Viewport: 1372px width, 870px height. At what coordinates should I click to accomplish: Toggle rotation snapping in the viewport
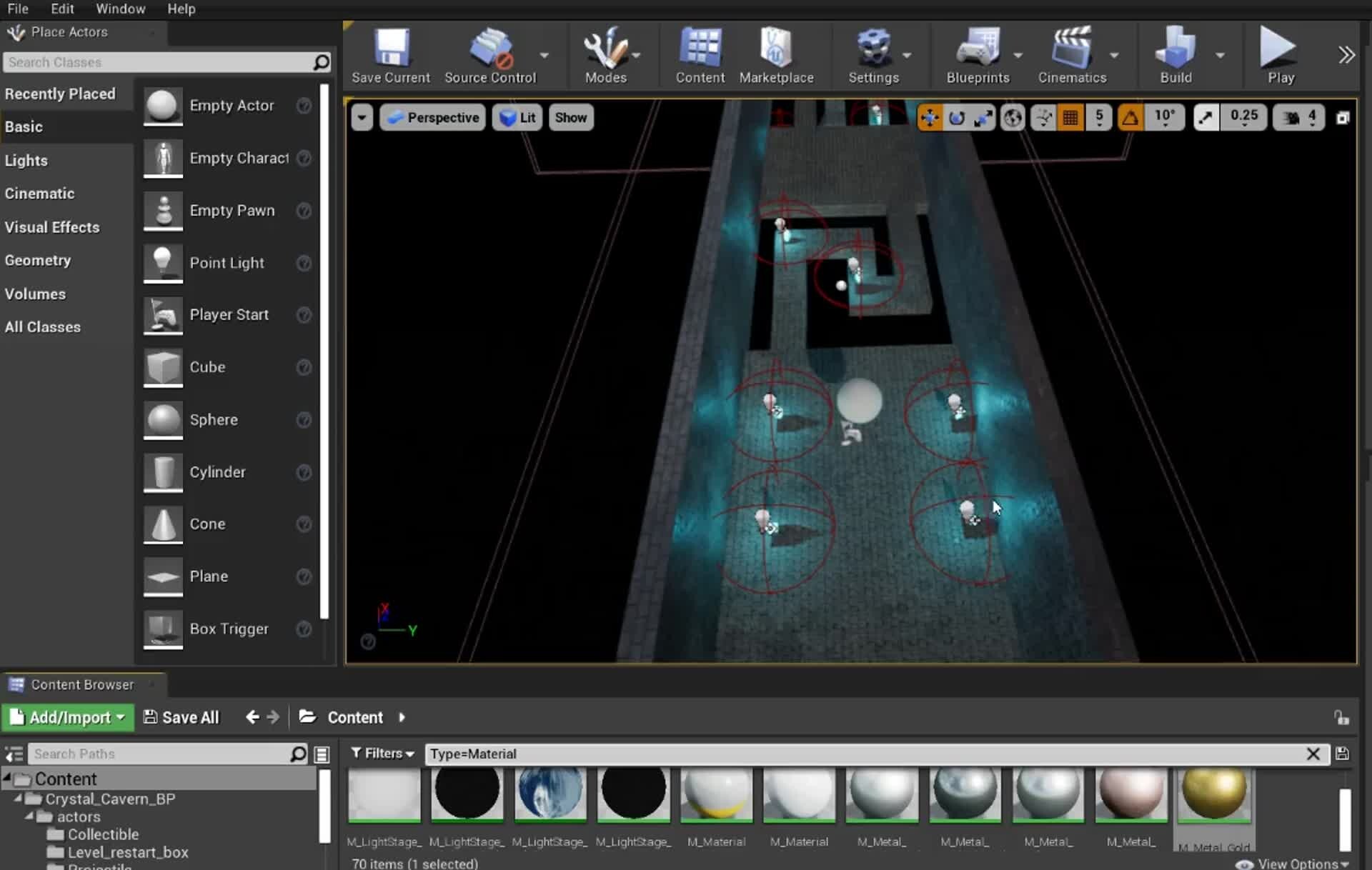1130,117
